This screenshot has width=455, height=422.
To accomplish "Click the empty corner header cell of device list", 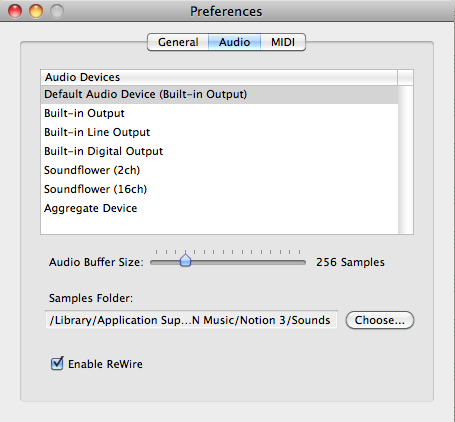I will [x=405, y=77].
